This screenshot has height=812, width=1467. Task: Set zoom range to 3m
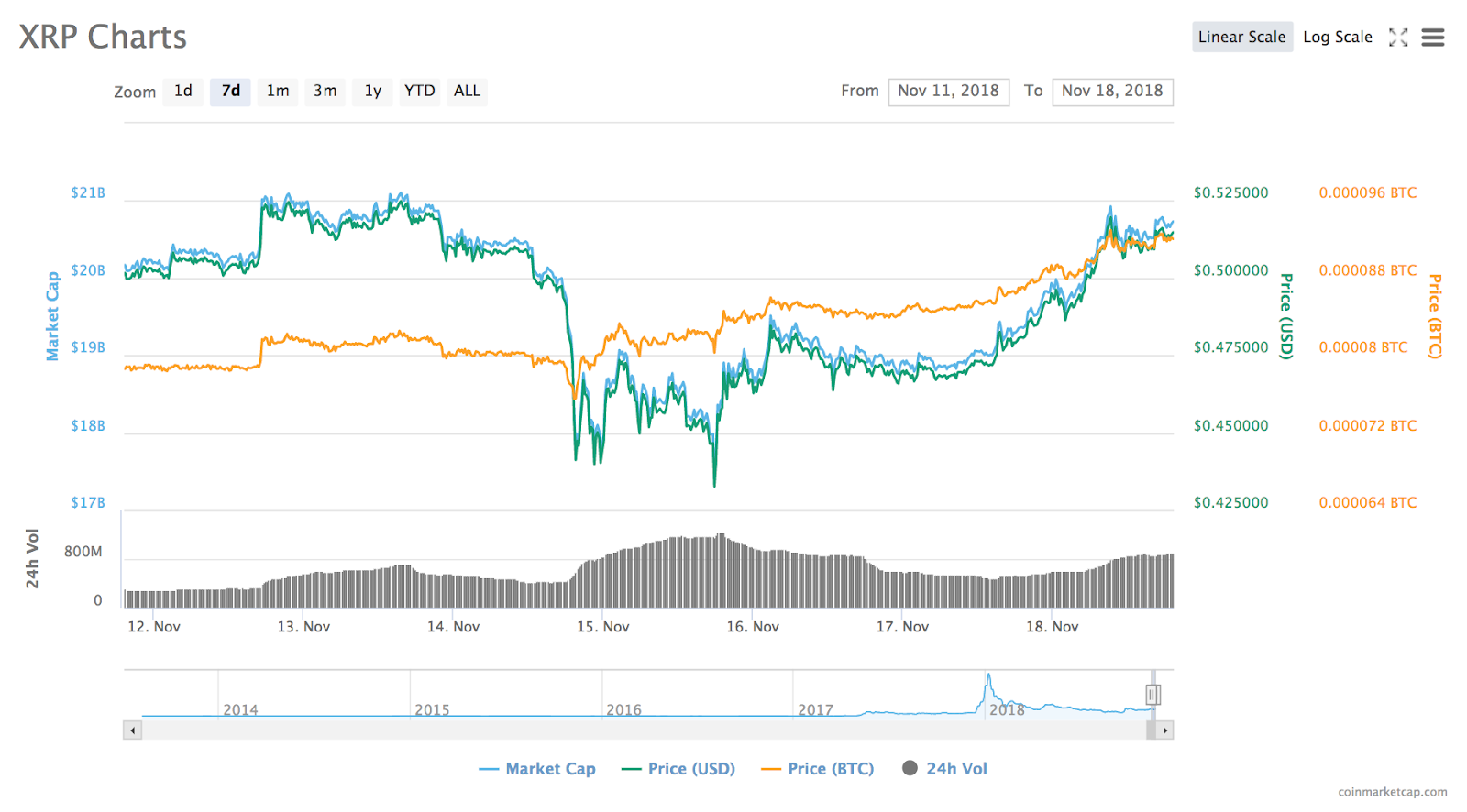click(325, 91)
